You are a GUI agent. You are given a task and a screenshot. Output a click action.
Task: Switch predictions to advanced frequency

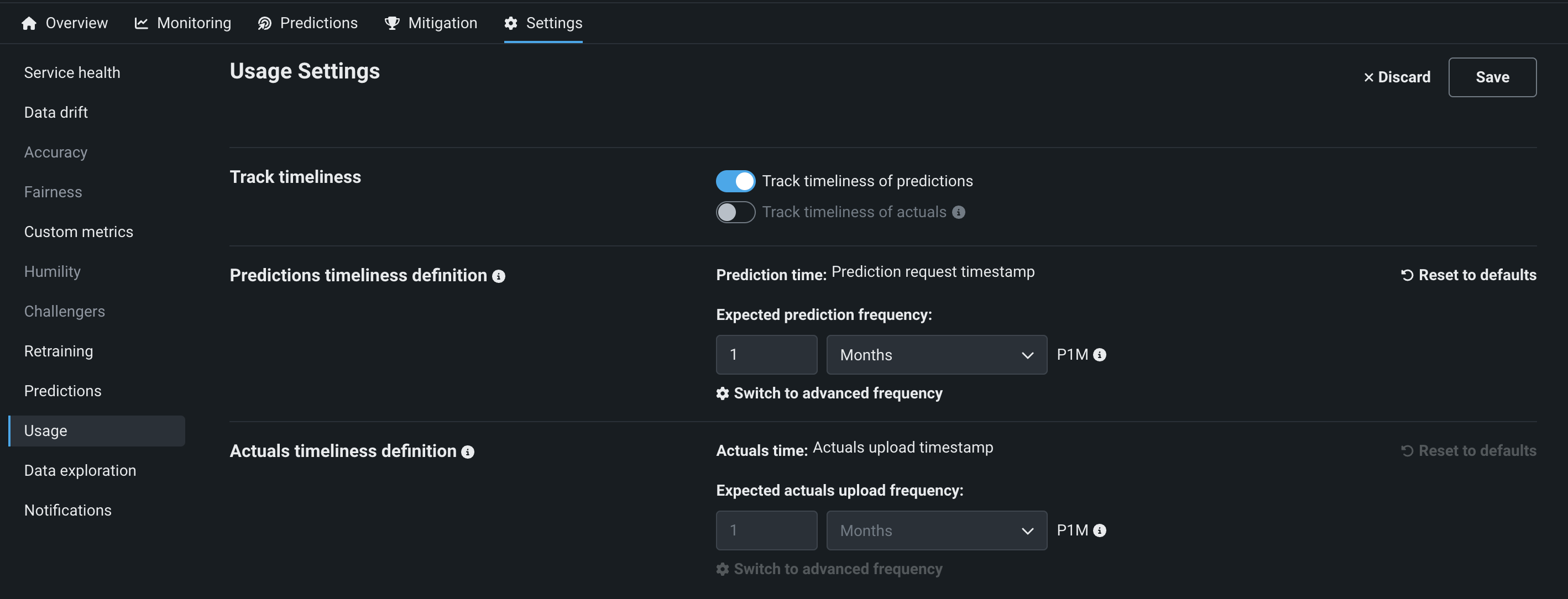[x=830, y=393]
